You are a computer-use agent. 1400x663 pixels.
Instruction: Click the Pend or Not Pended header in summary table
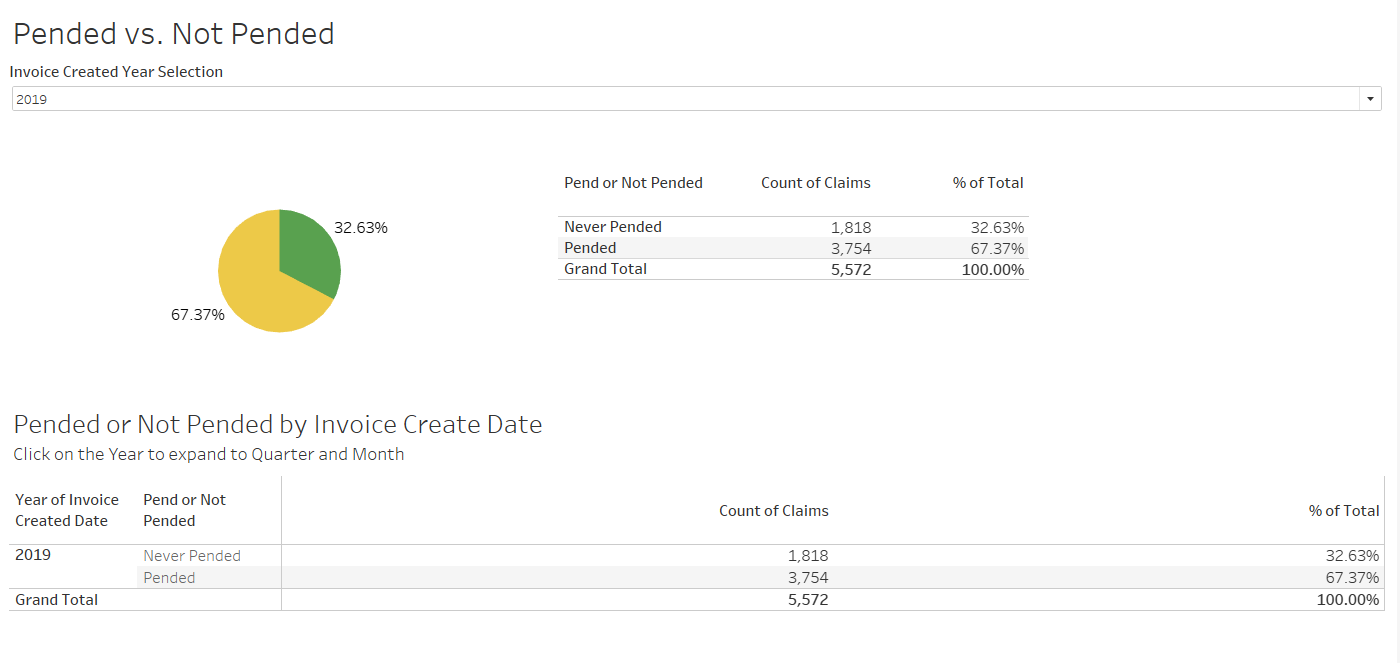click(x=633, y=183)
